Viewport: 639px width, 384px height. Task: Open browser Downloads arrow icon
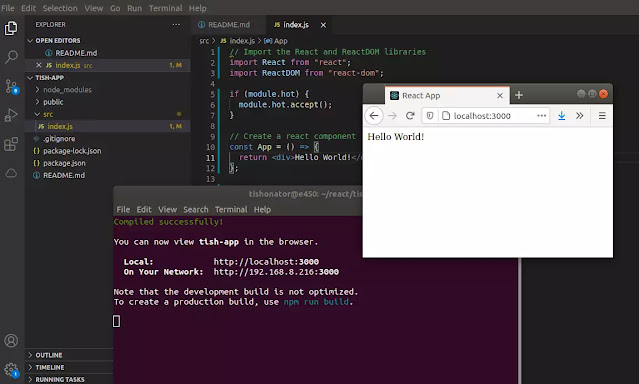(x=562, y=116)
